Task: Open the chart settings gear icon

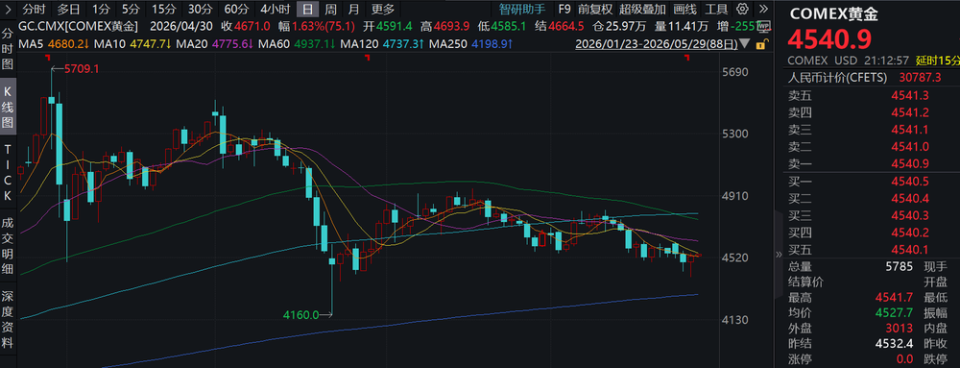Action: [742, 9]
